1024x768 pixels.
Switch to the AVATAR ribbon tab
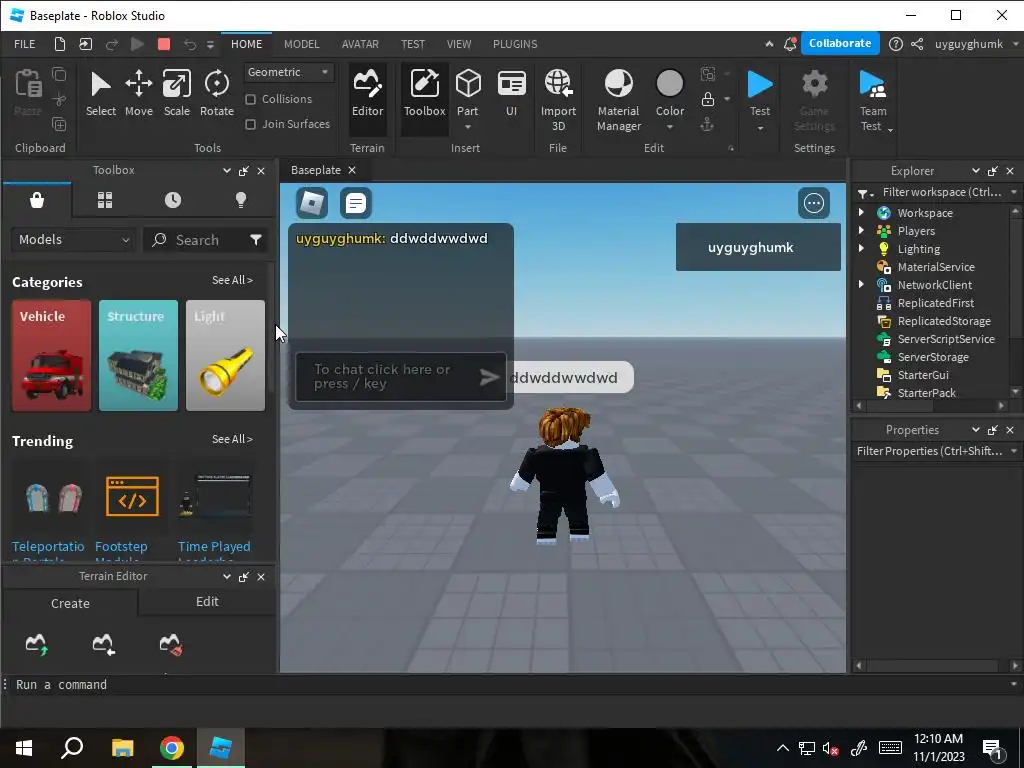point(360,44)
